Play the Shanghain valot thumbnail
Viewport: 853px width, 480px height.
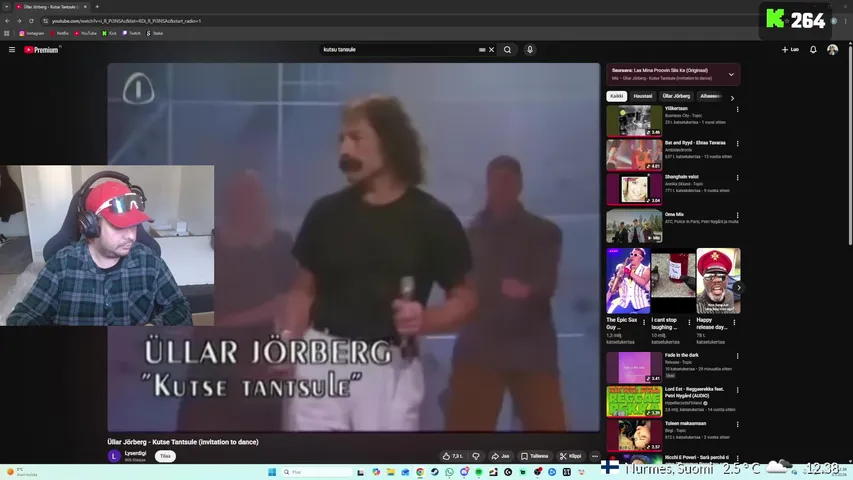click(634, 189)
